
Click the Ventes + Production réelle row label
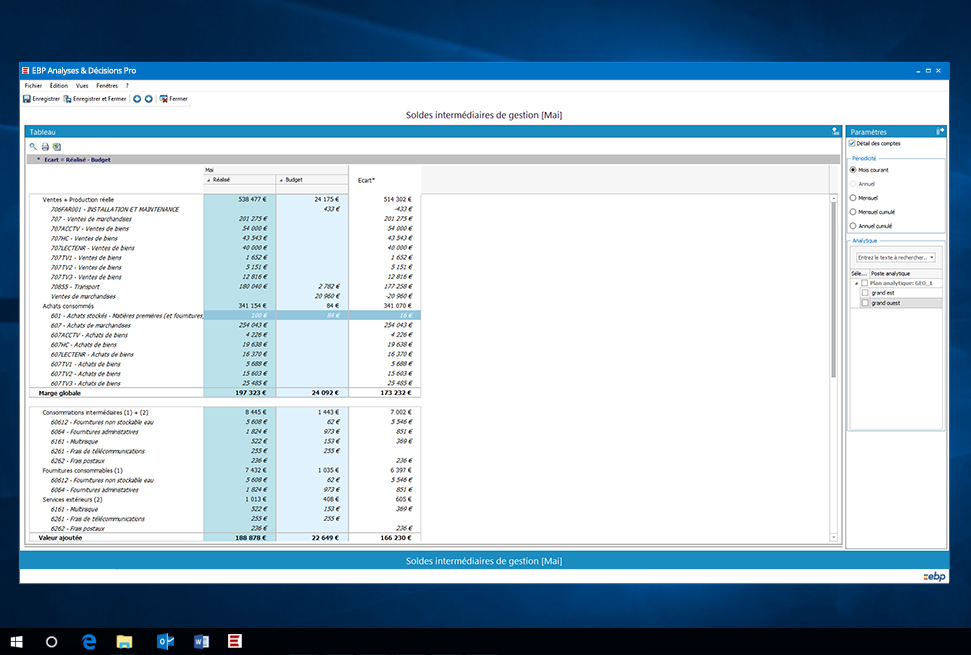pos(78,200)
